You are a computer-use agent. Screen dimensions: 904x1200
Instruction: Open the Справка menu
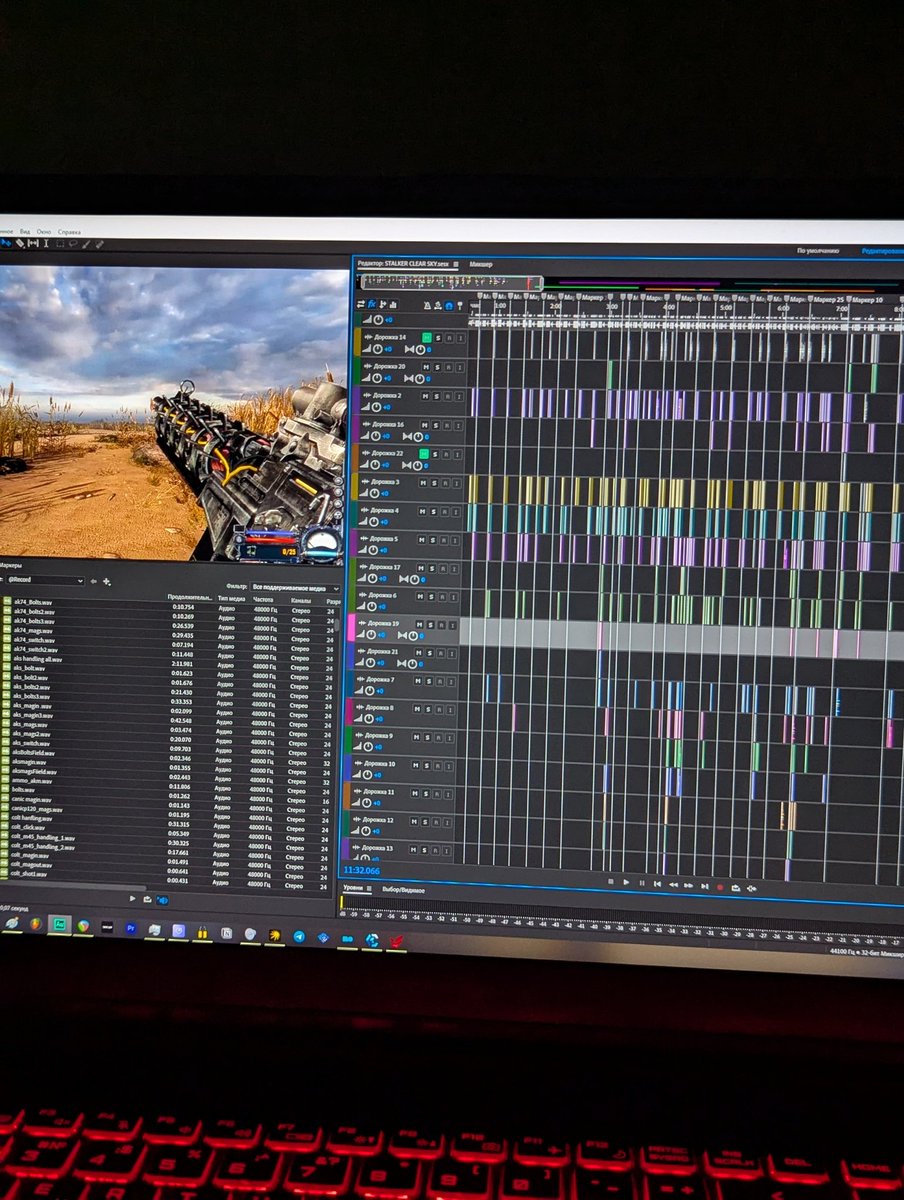[x=70, y=231]
